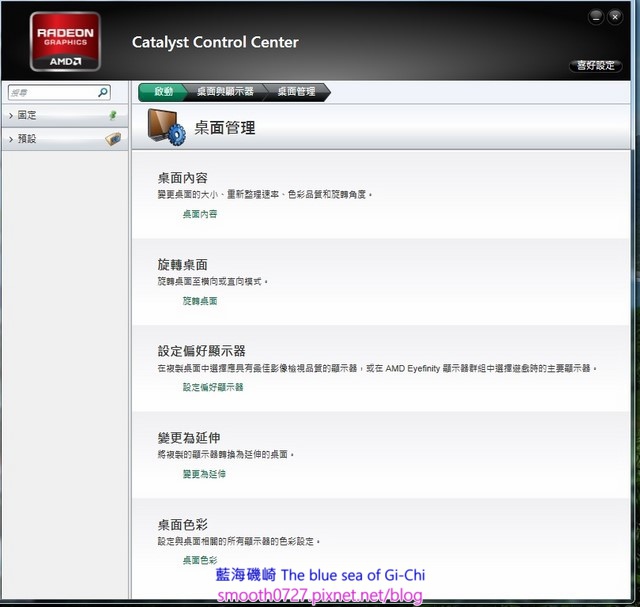Click the 變更為延伸 section heading

[x=189, y=438]
